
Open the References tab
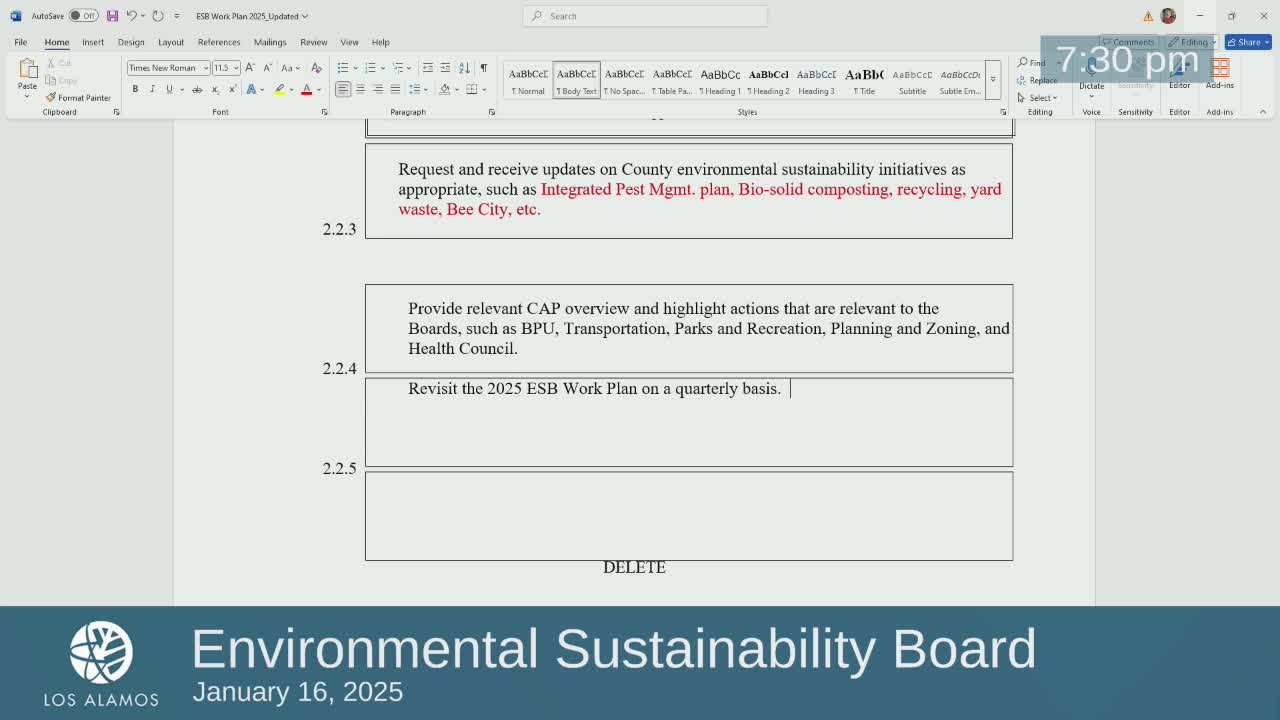tap(219, 42)
